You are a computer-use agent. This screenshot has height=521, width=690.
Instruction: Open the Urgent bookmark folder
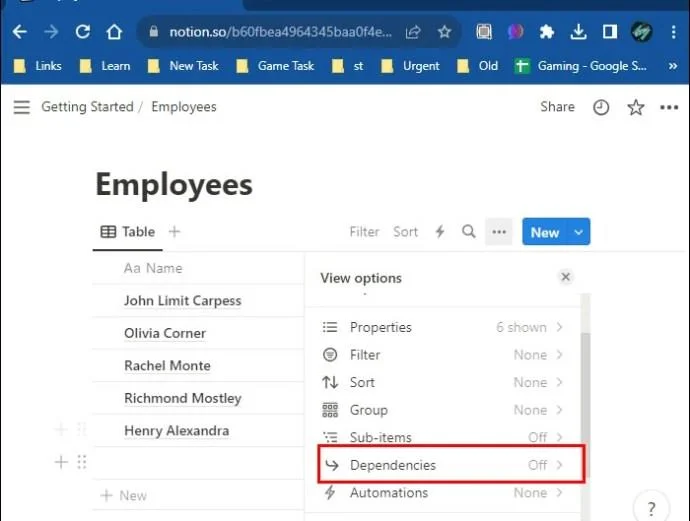[410, 66]
